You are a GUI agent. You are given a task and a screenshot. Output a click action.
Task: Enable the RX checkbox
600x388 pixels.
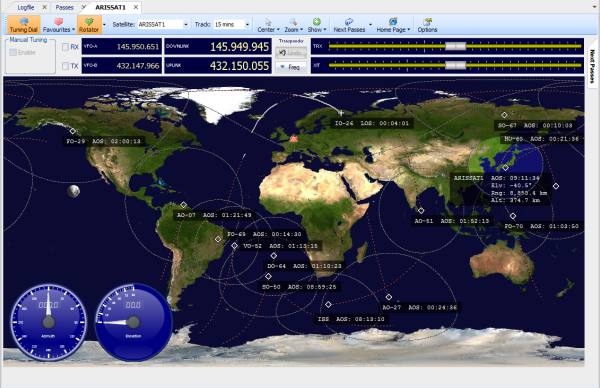click(65, 47)
